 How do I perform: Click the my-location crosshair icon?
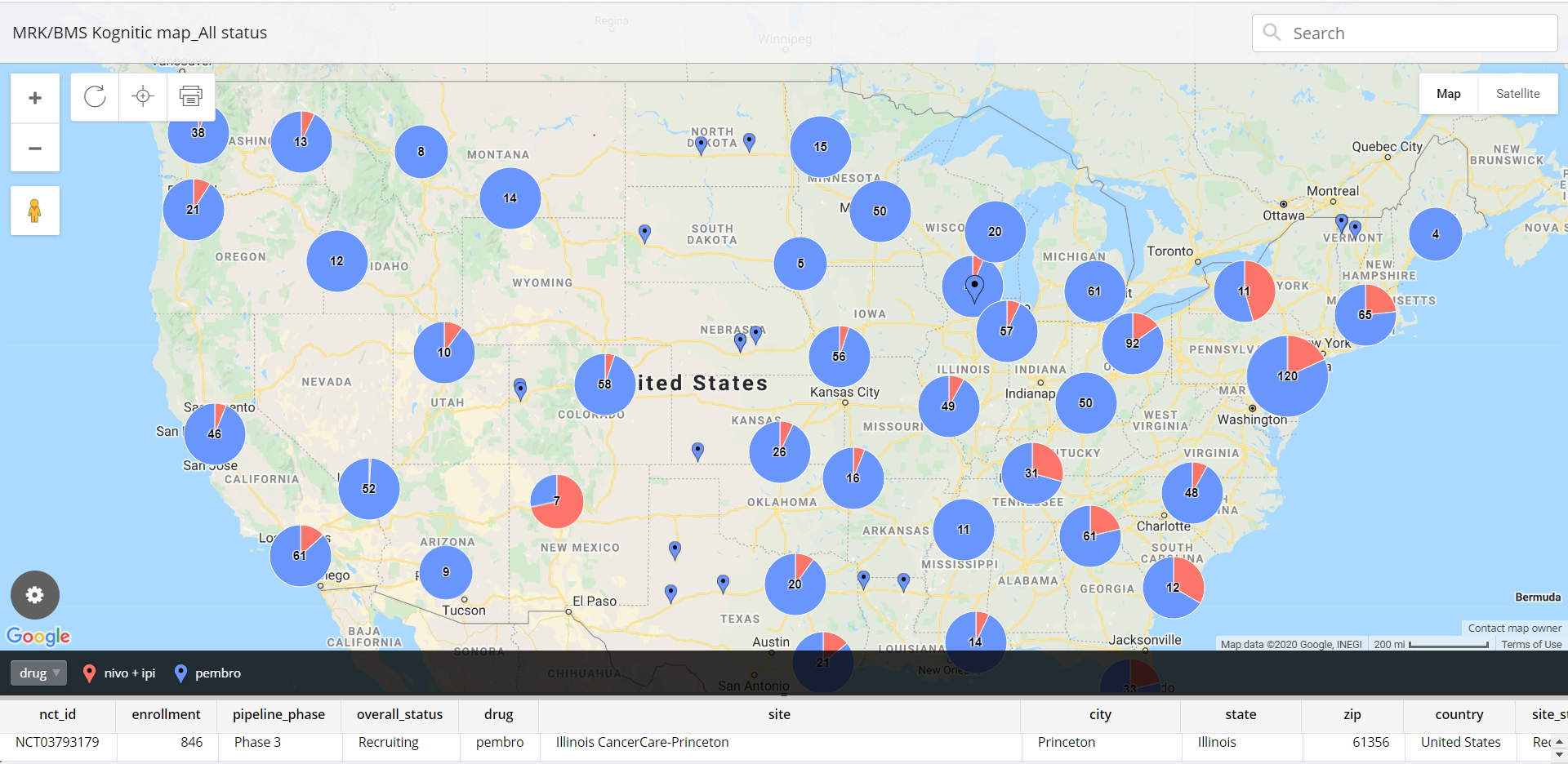(142, 96)
